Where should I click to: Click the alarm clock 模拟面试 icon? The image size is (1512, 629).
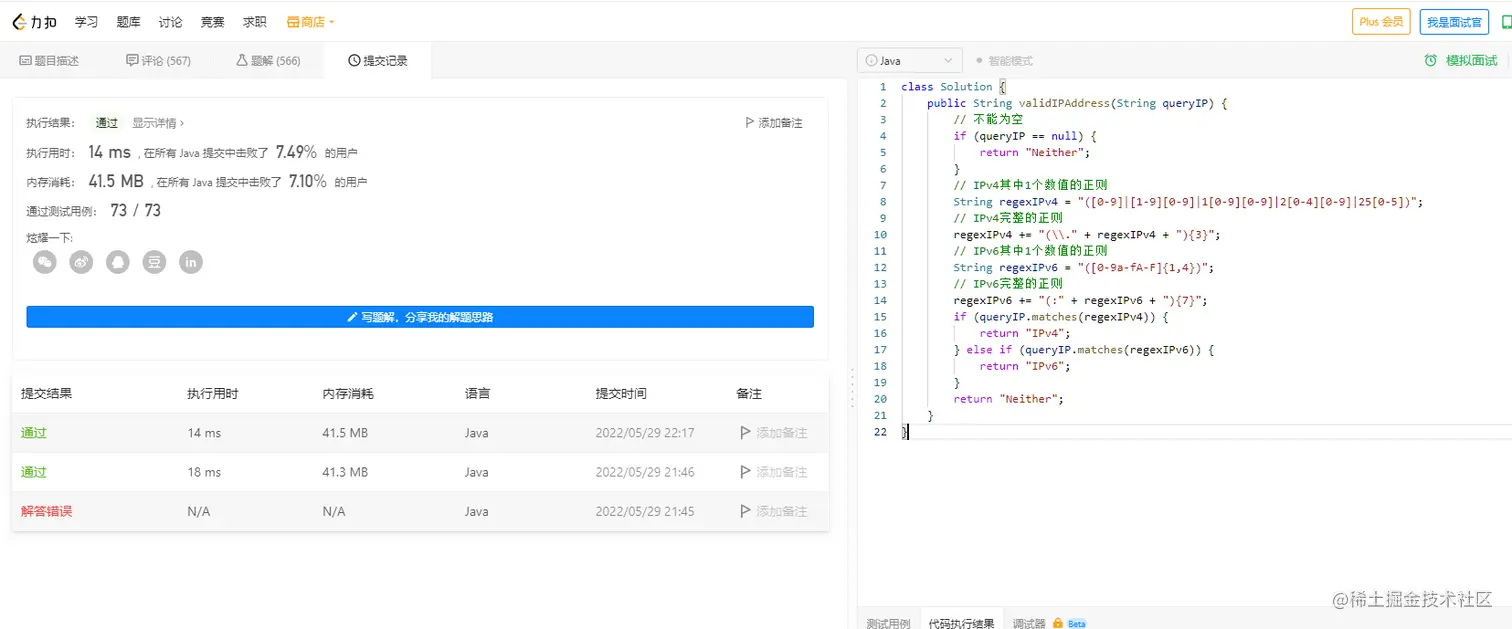point(1431,61)
